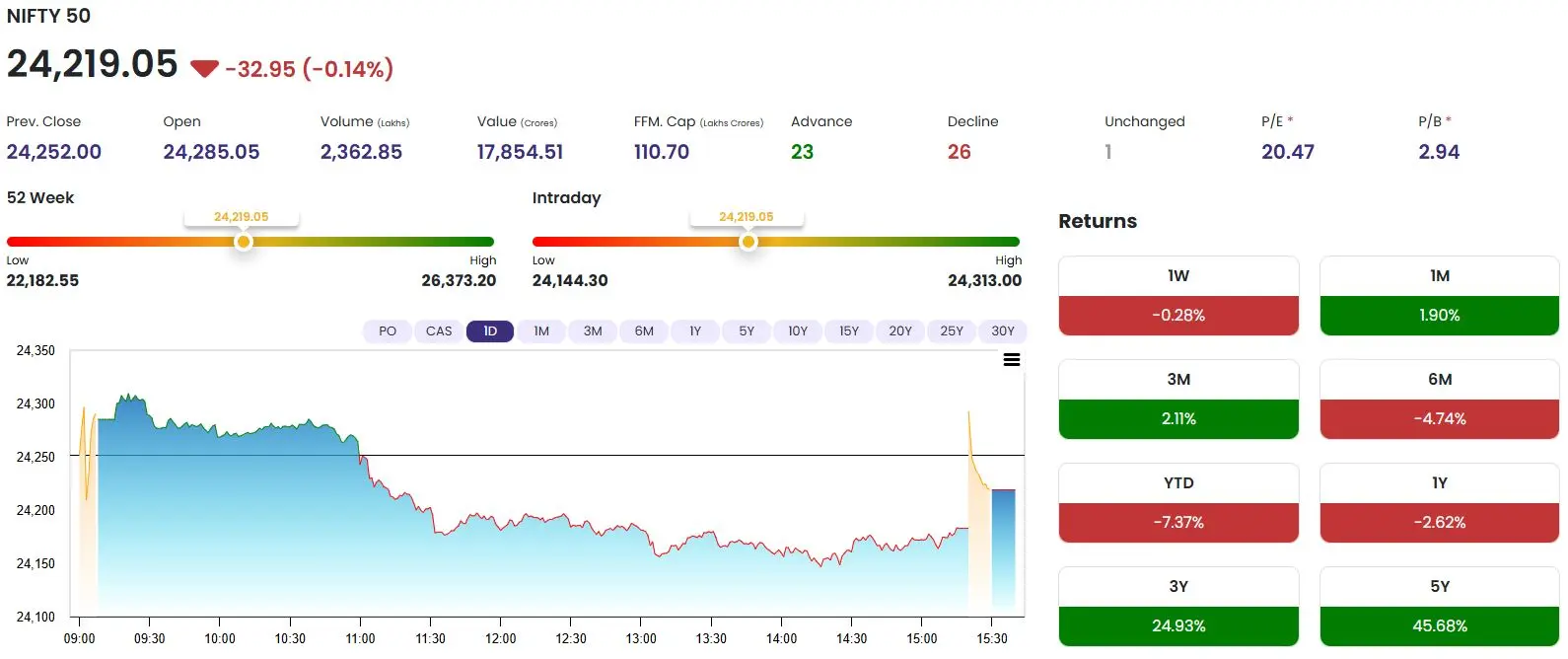Image resolution: width=1568 pixels, height=659 pixels.
Task: Click the 24,250 y-axis label
Action: [36, 457]
